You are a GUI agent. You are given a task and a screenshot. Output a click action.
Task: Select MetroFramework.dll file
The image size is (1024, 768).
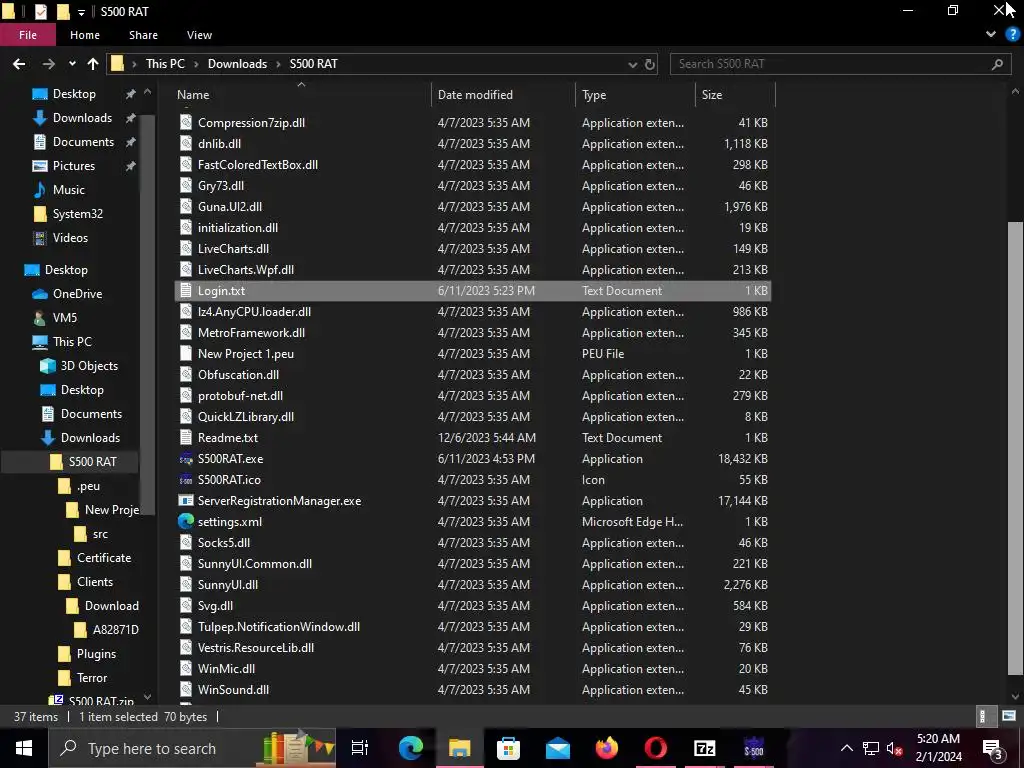(251, 333)
